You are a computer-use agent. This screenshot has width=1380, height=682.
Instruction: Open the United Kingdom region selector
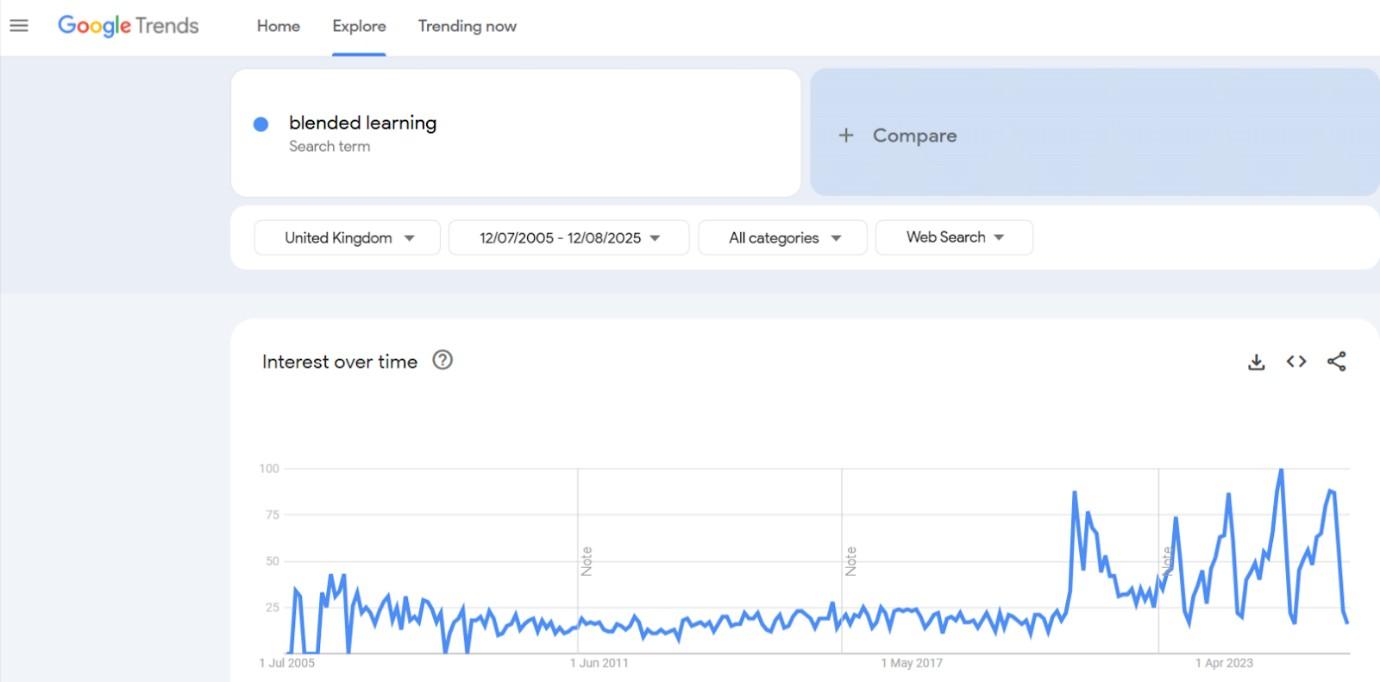point(346,238)
